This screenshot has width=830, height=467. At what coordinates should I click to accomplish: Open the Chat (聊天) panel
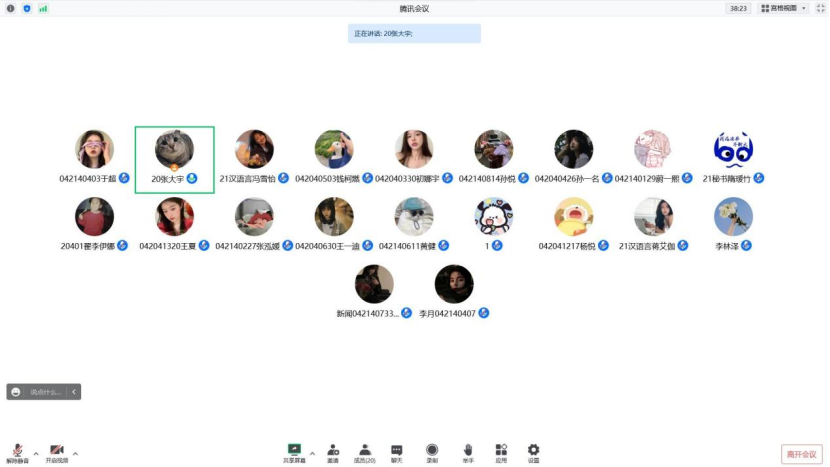point(397,452)
